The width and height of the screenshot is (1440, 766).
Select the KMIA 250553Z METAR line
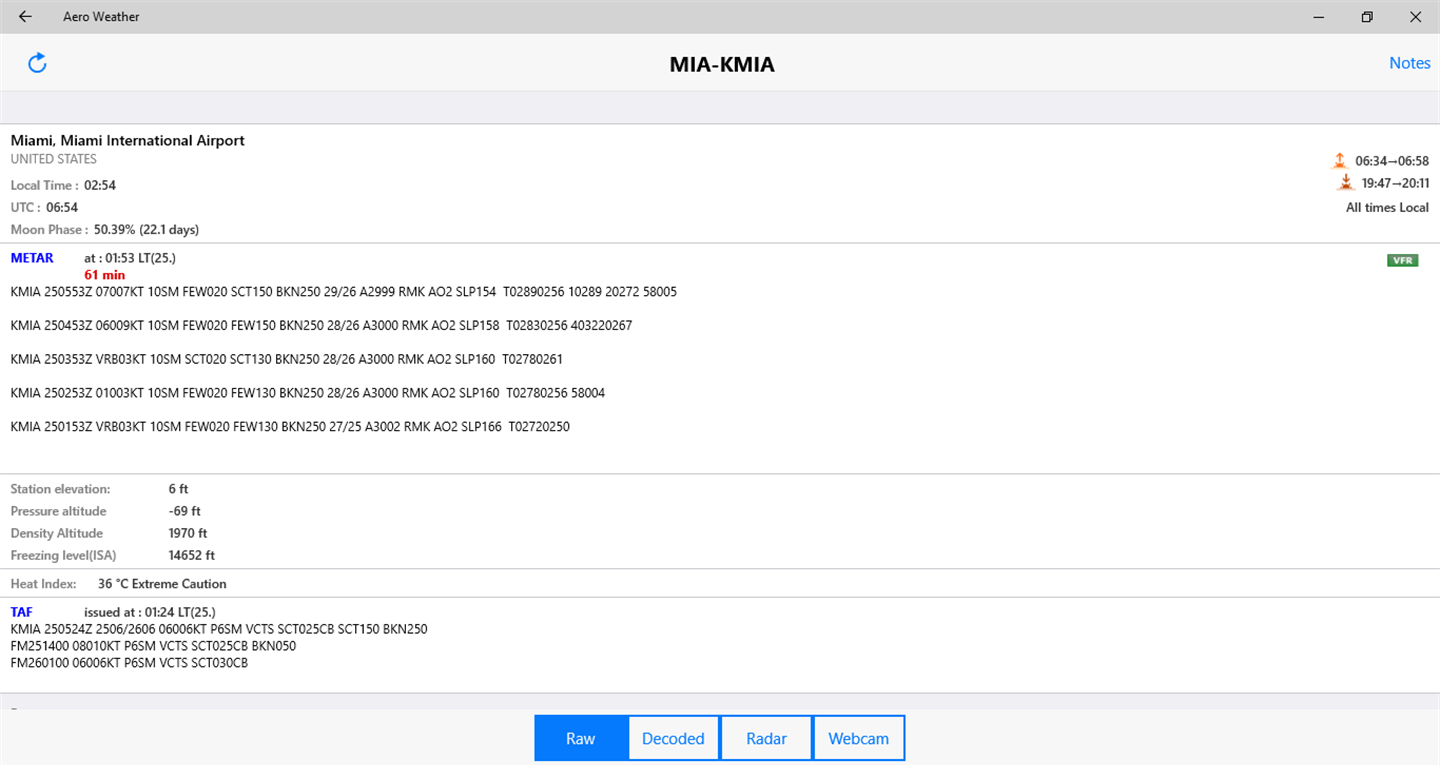[344, 292]
